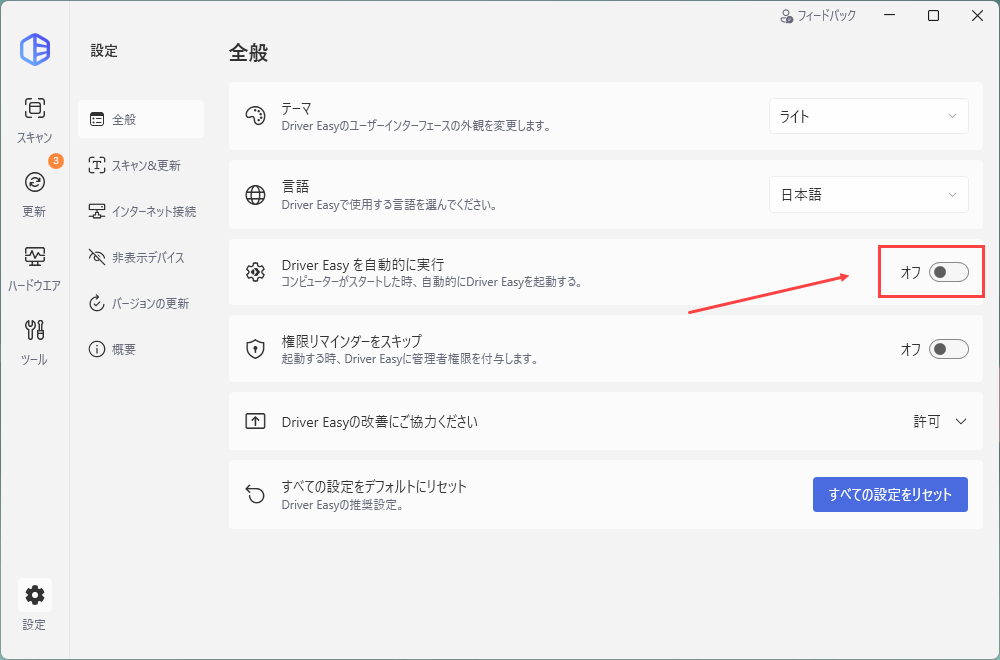Open the ツール tools icon

click(x=34, y=330)
